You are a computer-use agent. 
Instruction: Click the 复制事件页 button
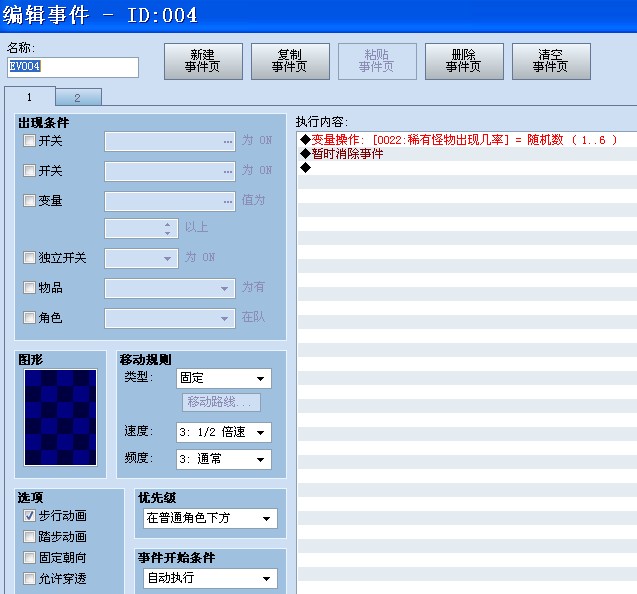(x=290, y=61)
